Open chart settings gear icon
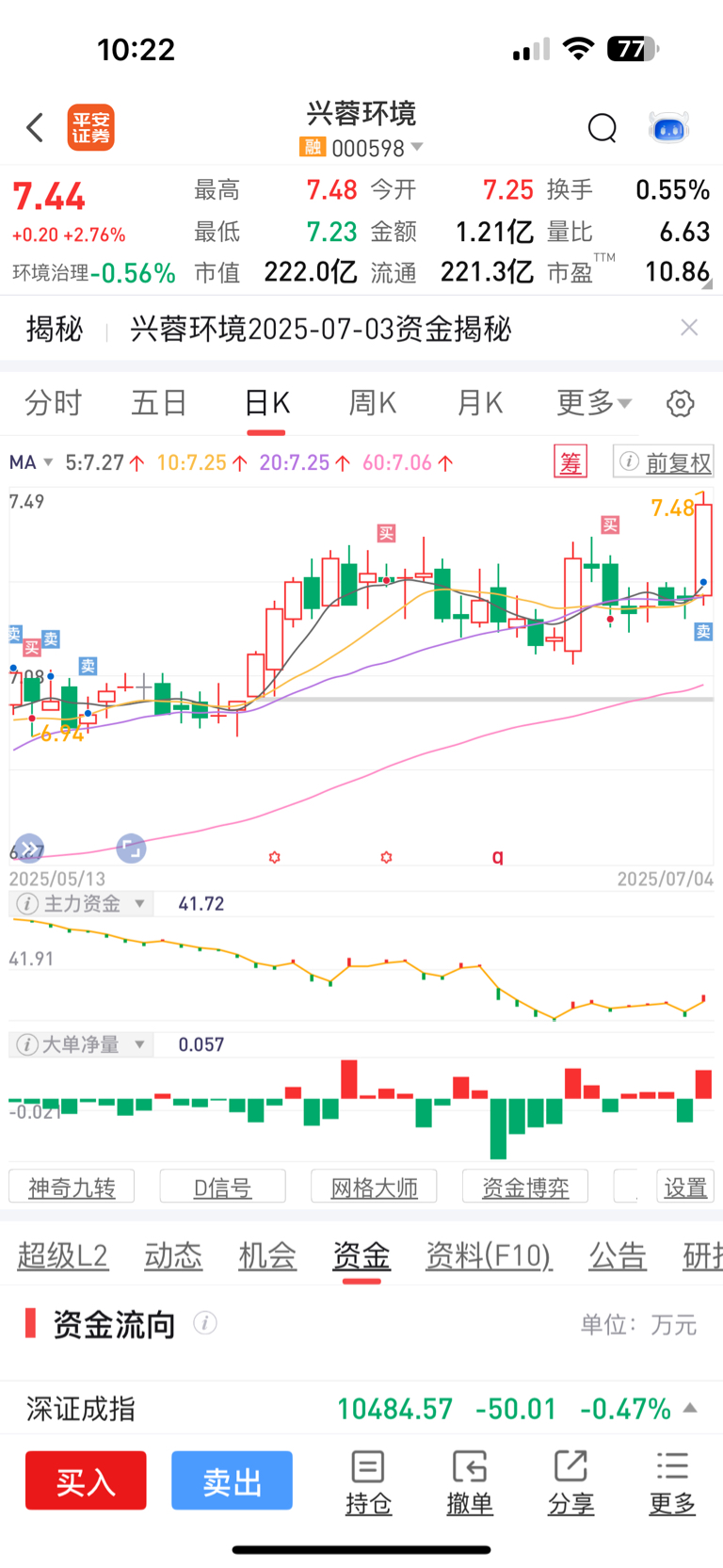Screen dimensions: 723x1568 click(681, 403)
